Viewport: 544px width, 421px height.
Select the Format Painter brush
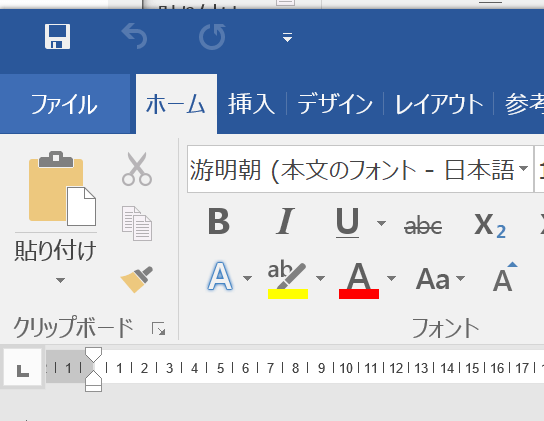click(x=137, y=279)
